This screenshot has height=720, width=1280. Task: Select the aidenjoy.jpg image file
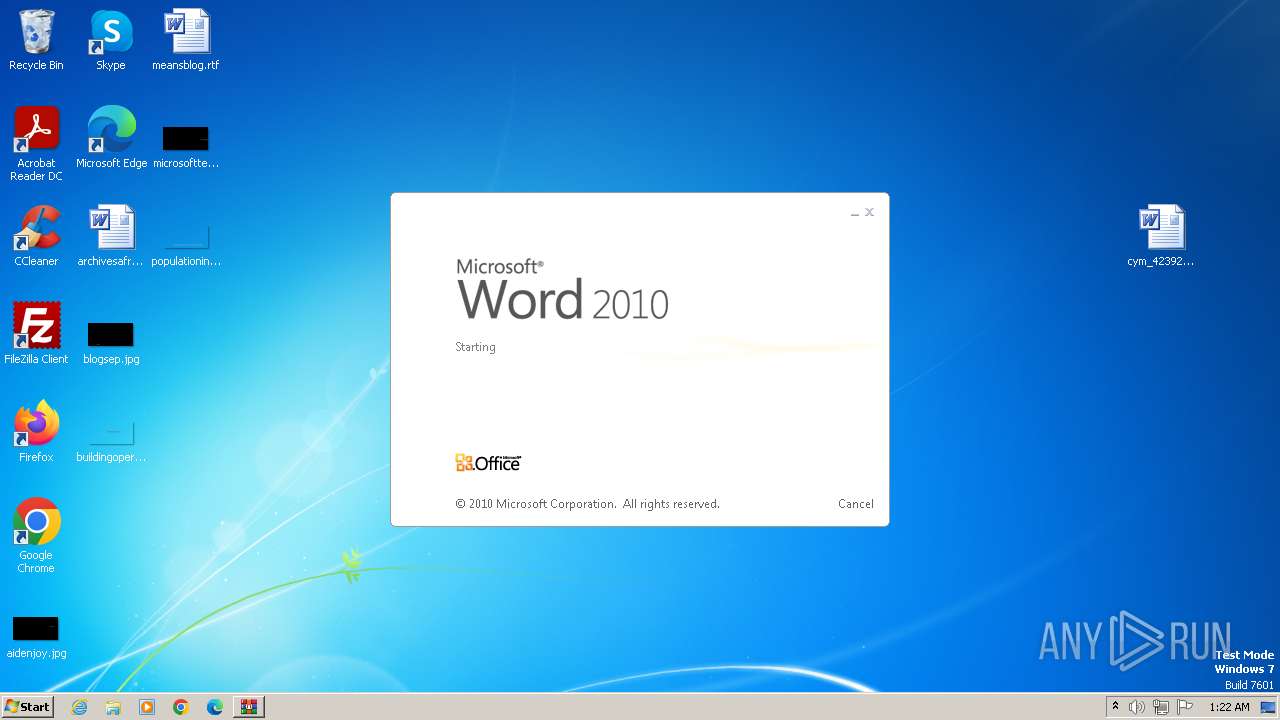coord(36,635)
